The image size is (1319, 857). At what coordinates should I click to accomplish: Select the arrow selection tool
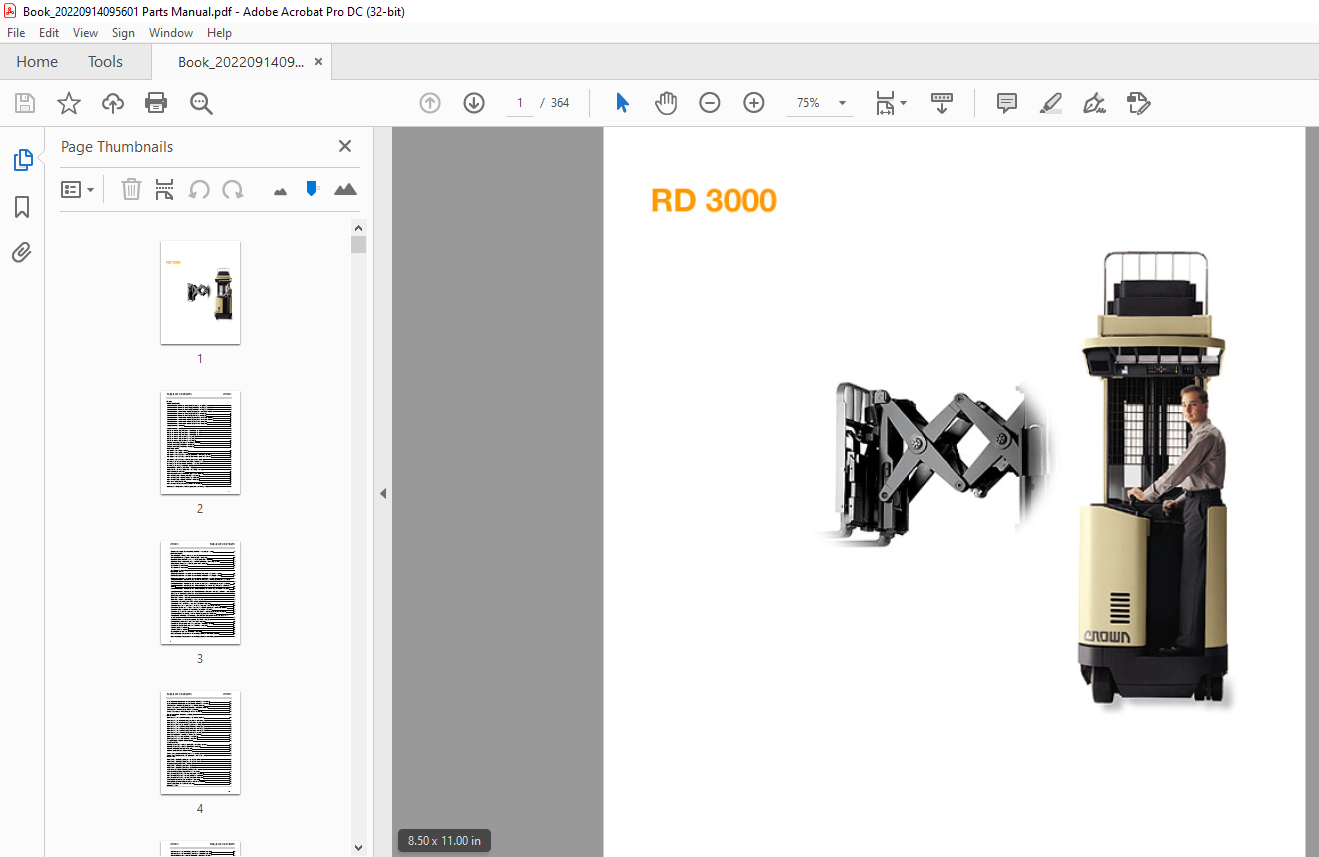click(x=622, y=103)
